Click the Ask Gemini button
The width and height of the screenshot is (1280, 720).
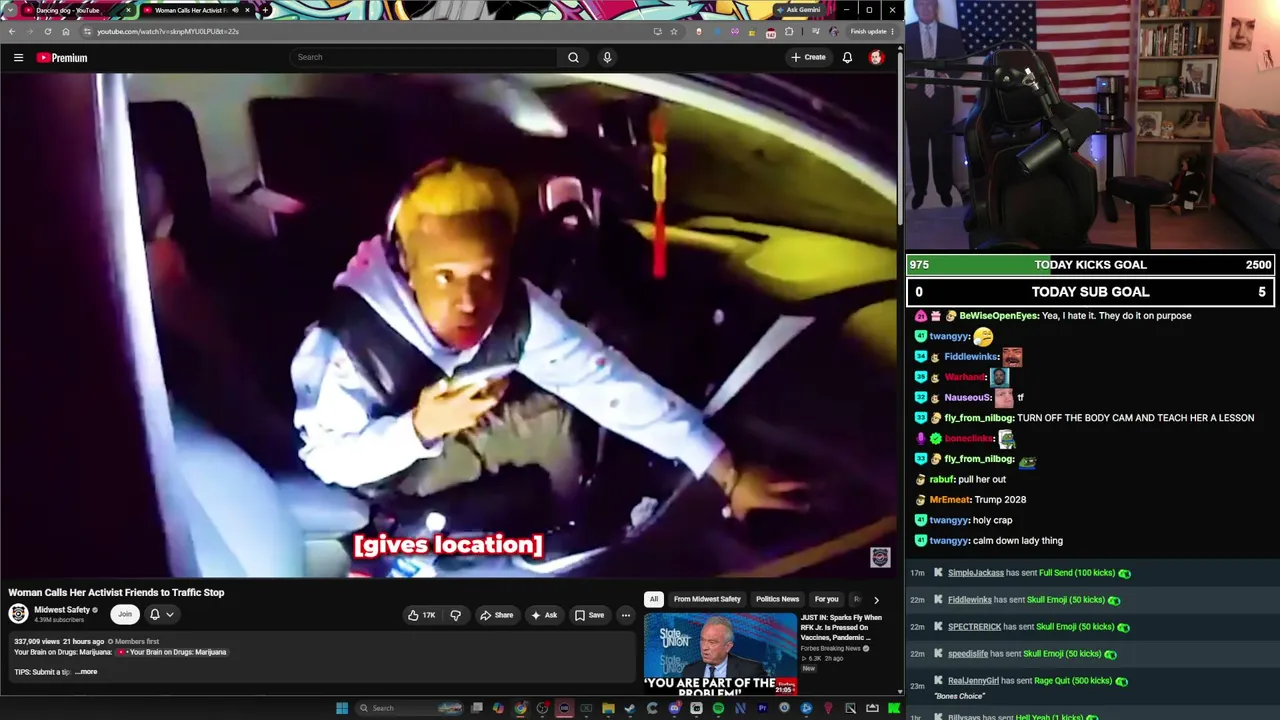(x=798, y=10)
